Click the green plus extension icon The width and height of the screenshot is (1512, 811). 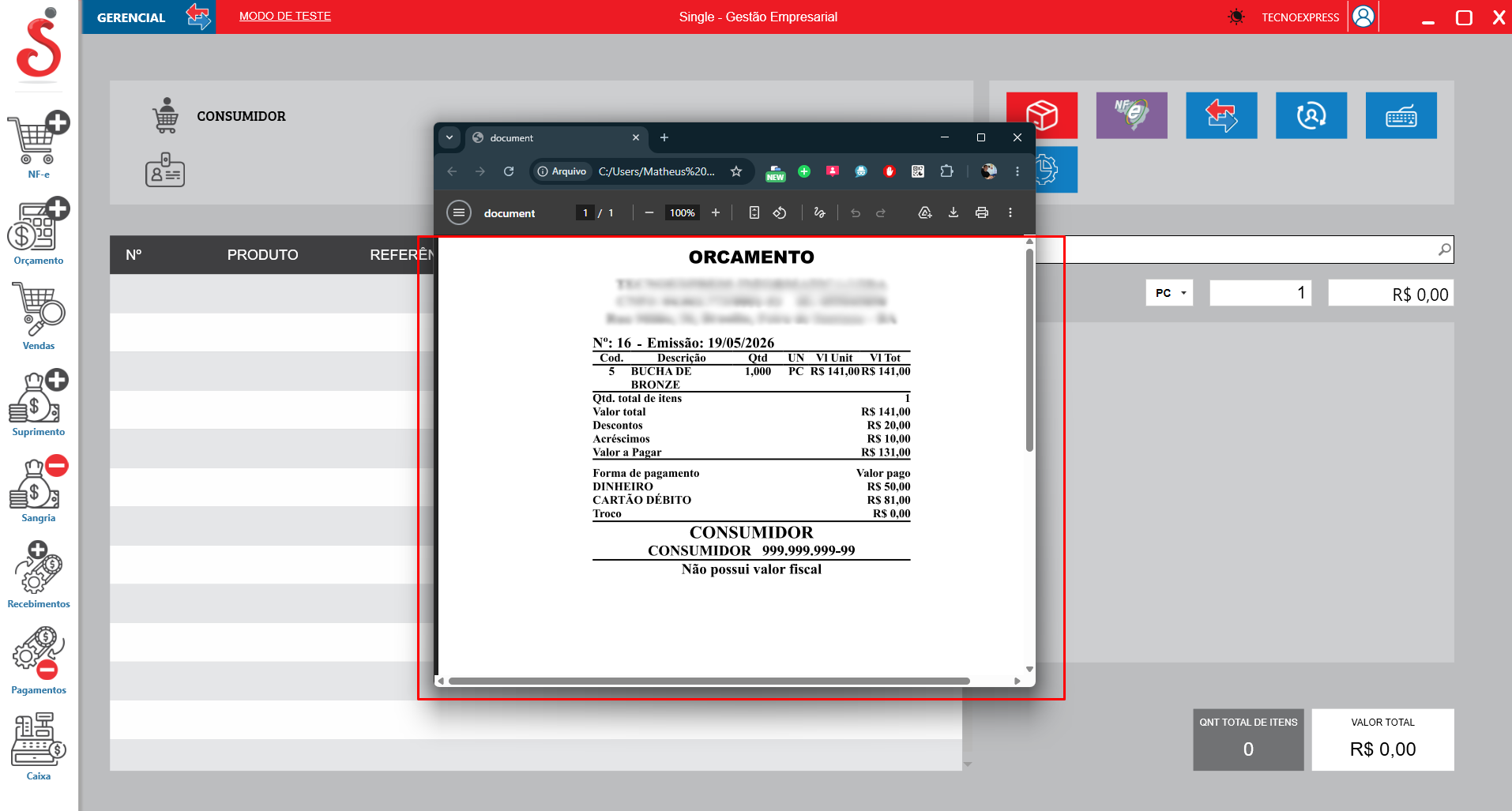804,171
